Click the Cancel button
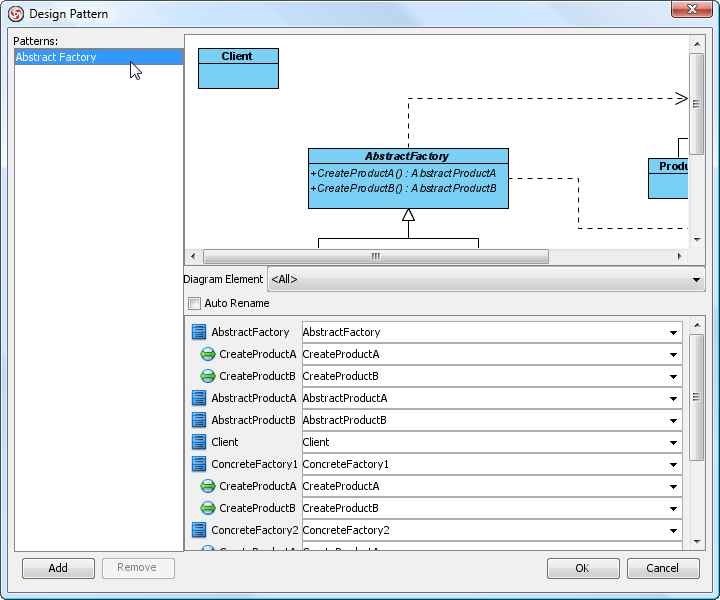 point(663,568)
